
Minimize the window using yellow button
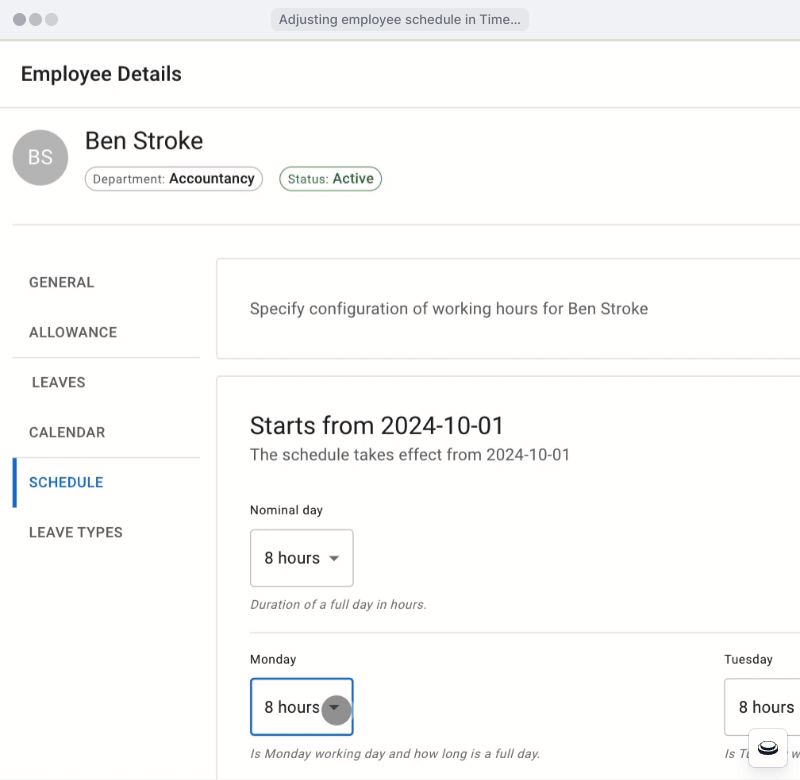[x=36, y=20]
